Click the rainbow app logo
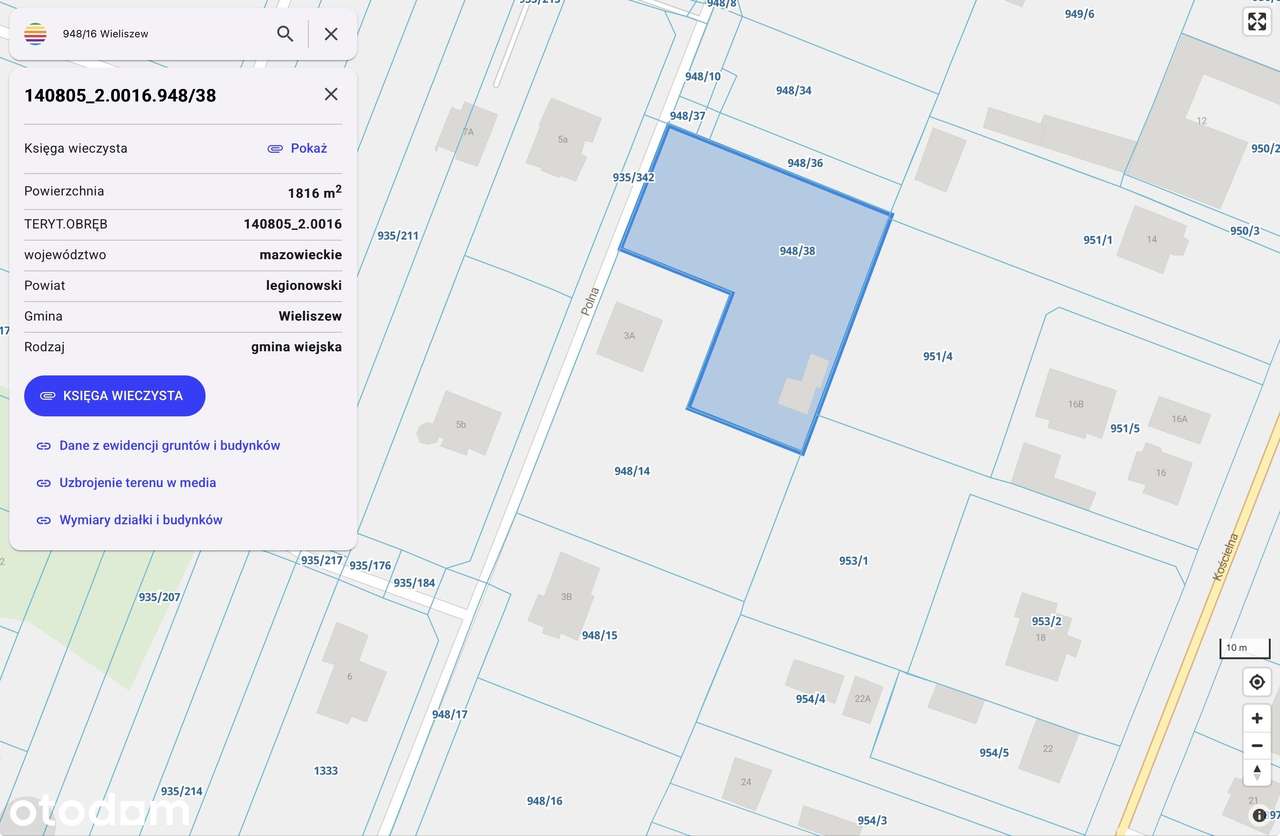Screen dimensions: 1280x836 click(35, 34)
